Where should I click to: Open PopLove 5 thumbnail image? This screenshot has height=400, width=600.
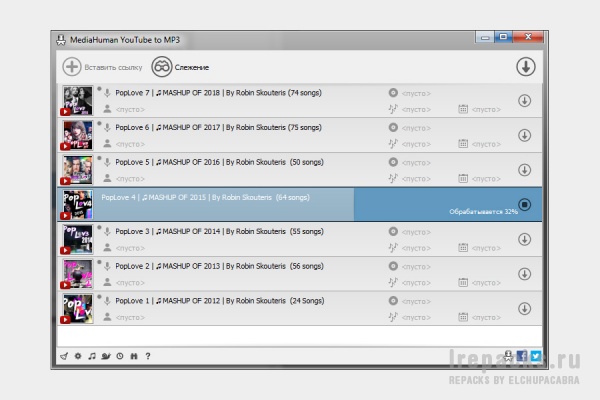78,170
